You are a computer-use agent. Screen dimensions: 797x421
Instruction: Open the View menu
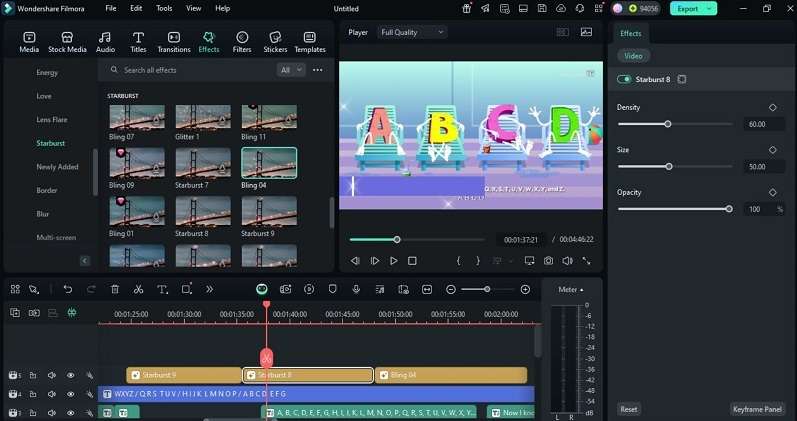pyautogui.click(x=194, y=9)
